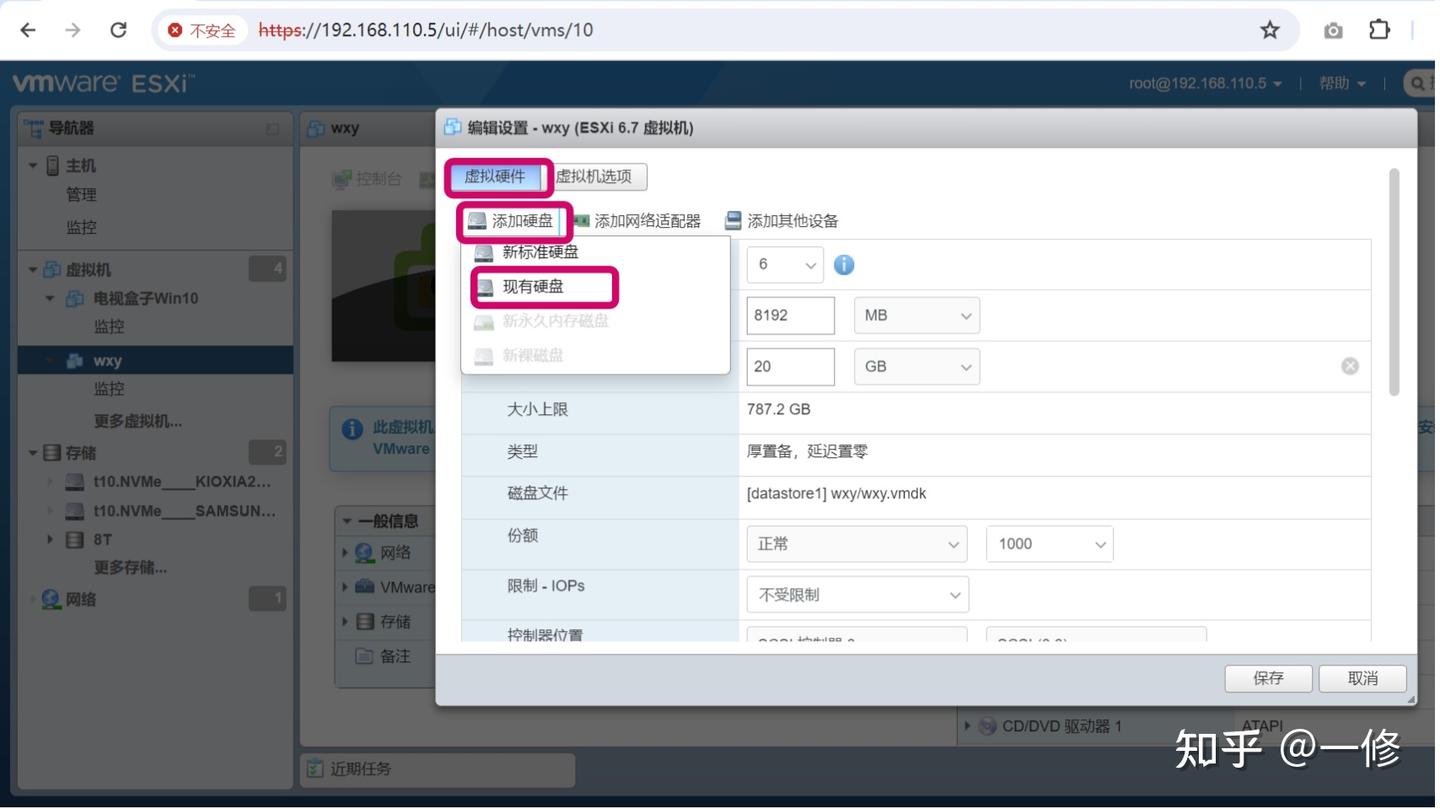The height and width of the screenshot is (809, 1440).
Task: Click the 不安全 security warning badge
Action: coord(203,30)
